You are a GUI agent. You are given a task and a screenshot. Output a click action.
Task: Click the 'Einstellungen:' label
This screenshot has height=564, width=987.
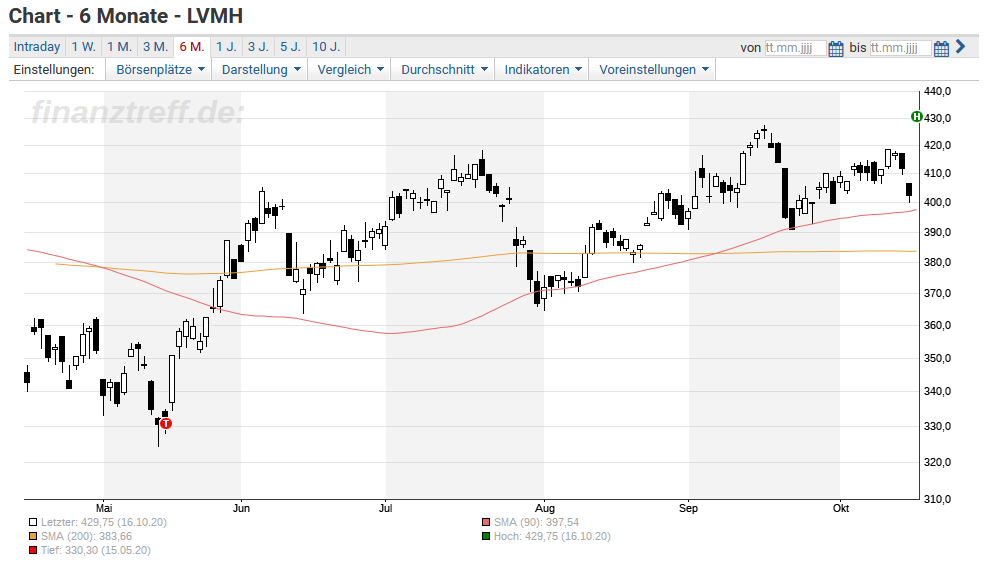(54, 69)
